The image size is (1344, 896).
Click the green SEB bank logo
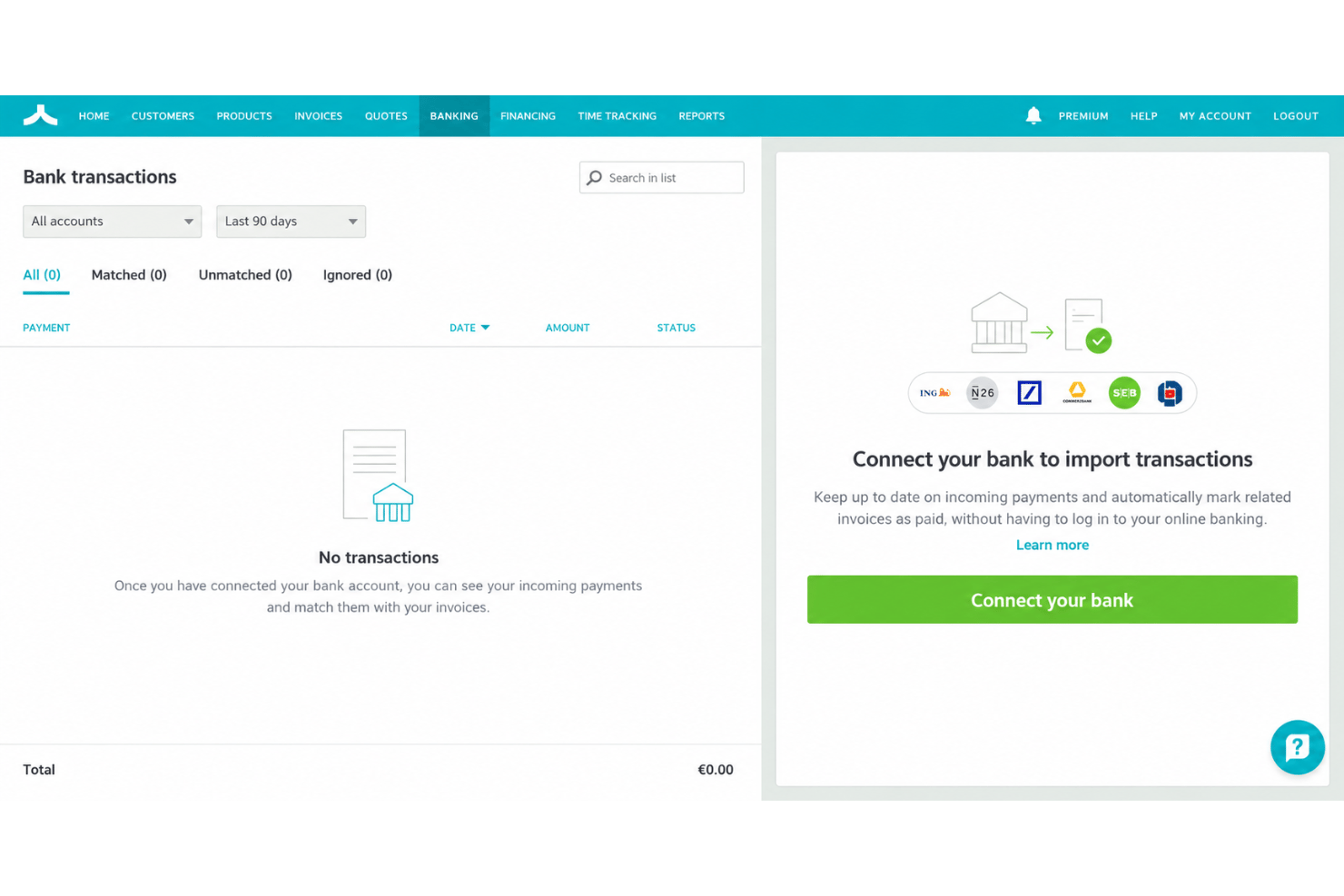pos(1124,393)
